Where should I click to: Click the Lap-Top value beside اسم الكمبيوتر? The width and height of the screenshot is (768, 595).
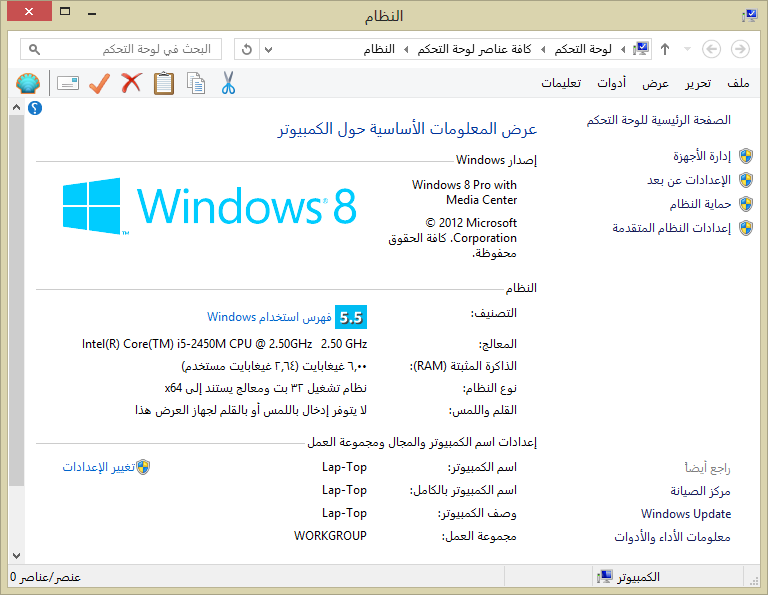point(344,467)
